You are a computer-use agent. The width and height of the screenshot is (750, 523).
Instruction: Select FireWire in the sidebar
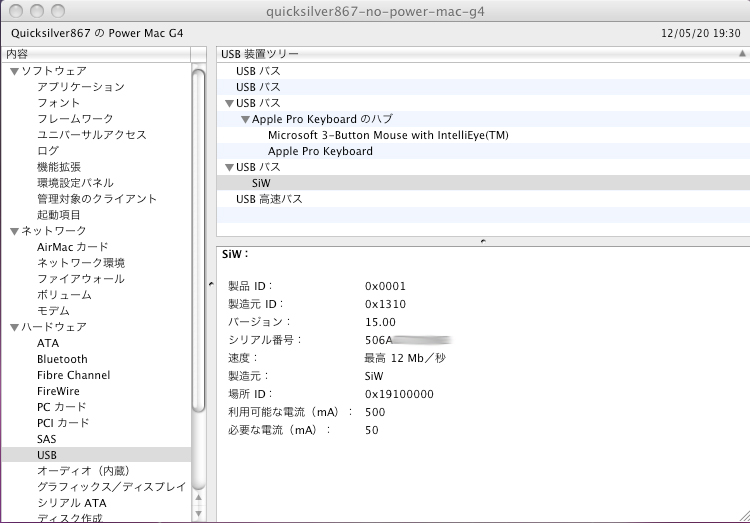click(x=59, y=391)
